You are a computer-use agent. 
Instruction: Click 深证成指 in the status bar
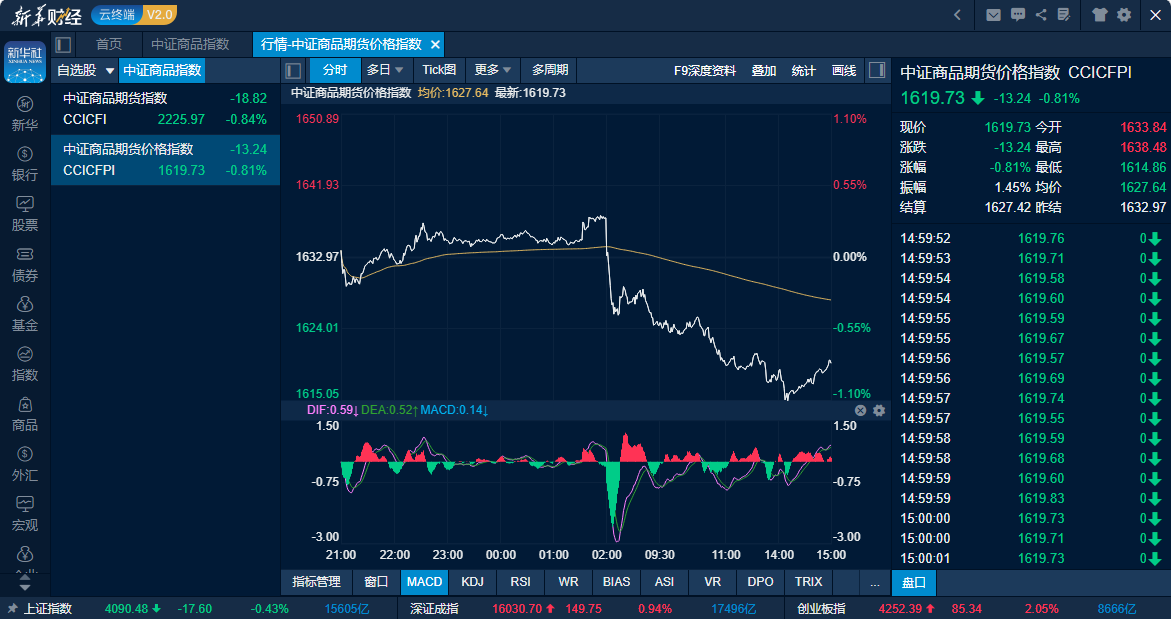[x=434, y=609]
